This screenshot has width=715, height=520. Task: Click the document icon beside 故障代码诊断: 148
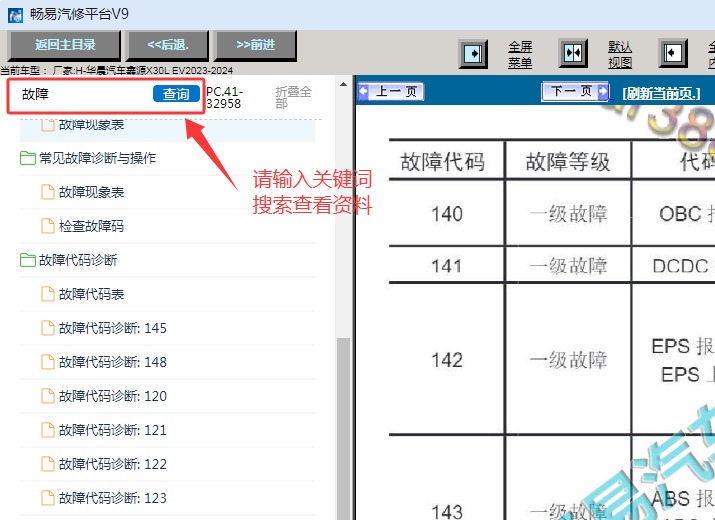[48, 362]
